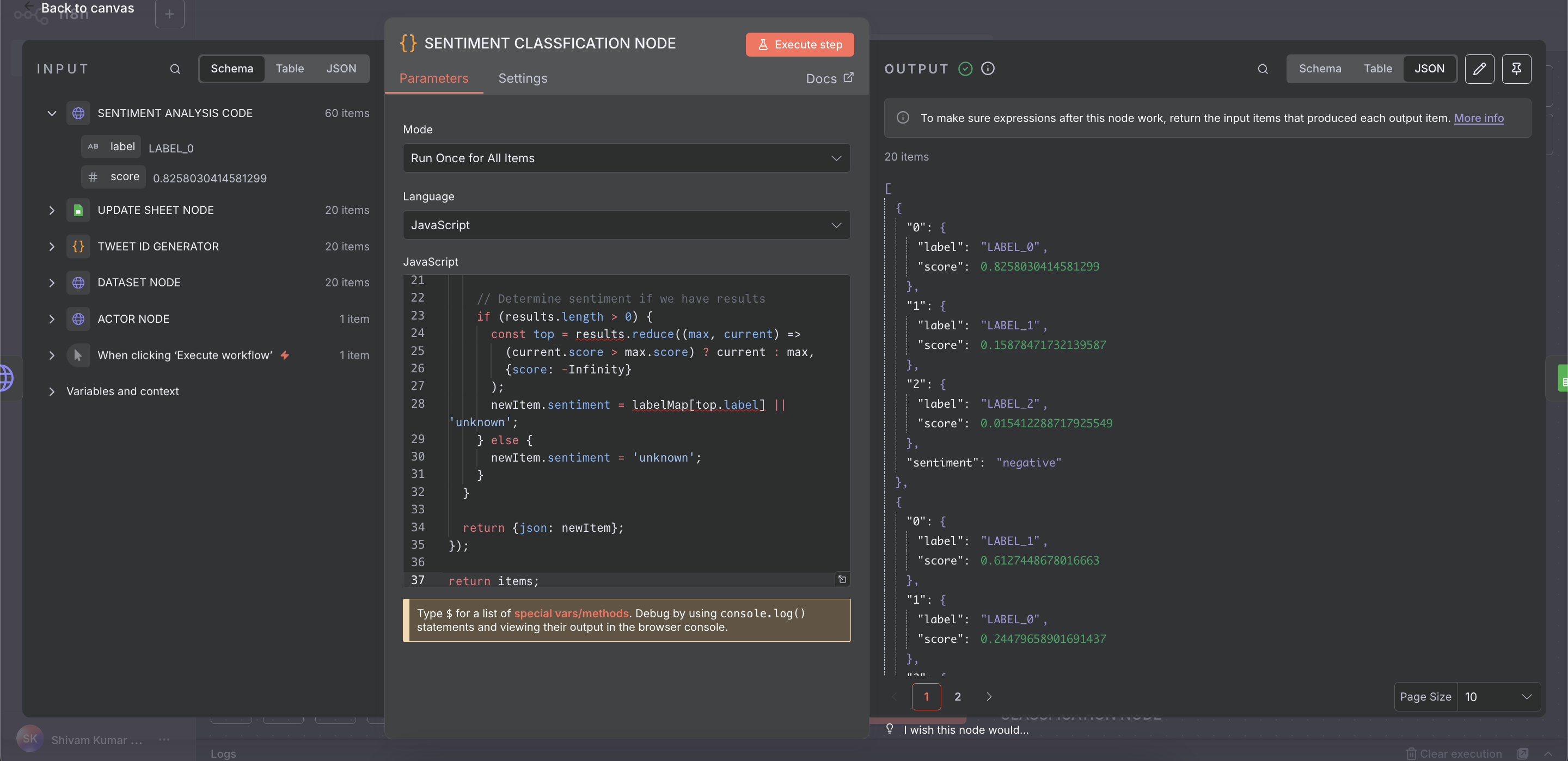Open the Settings tab
The height and width of the screenshot is (761, 1568).
coord(522,78)
